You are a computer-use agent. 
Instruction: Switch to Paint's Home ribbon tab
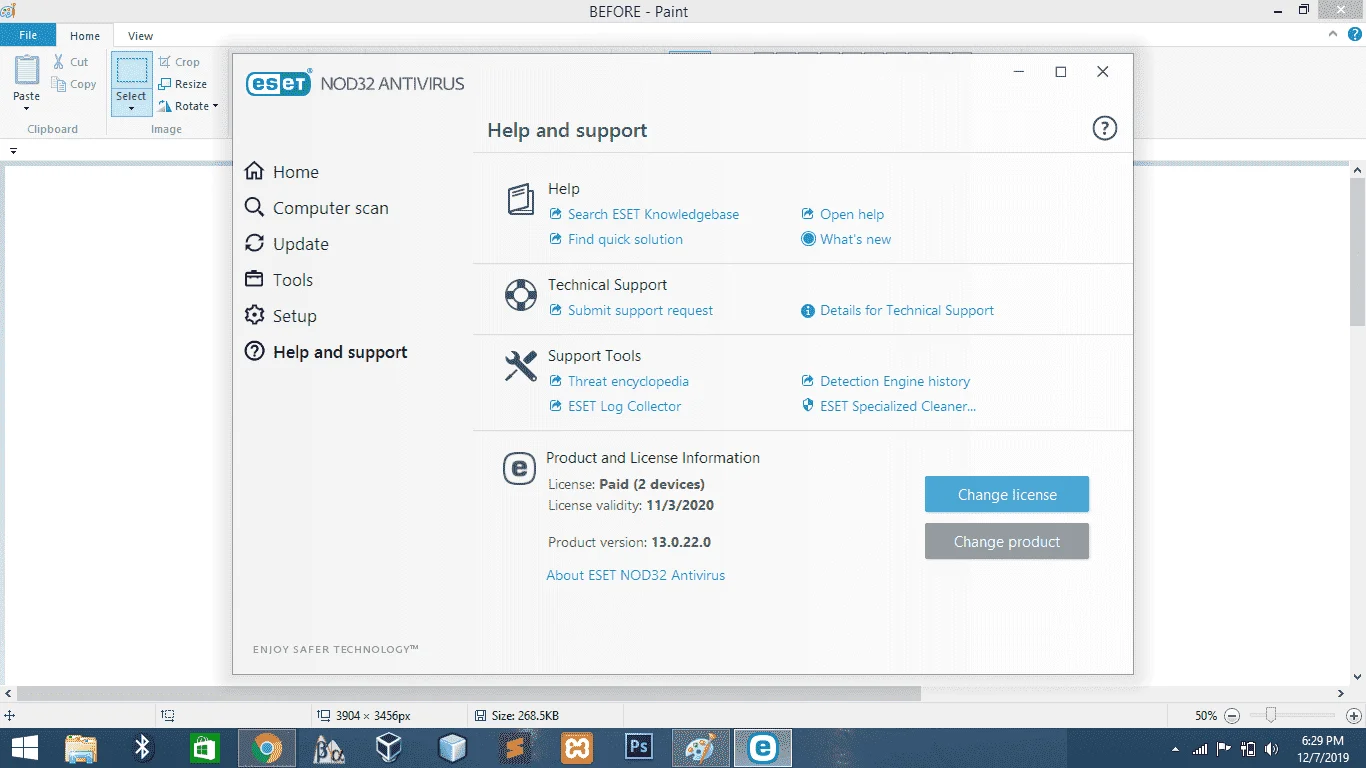tap(85, 35)
